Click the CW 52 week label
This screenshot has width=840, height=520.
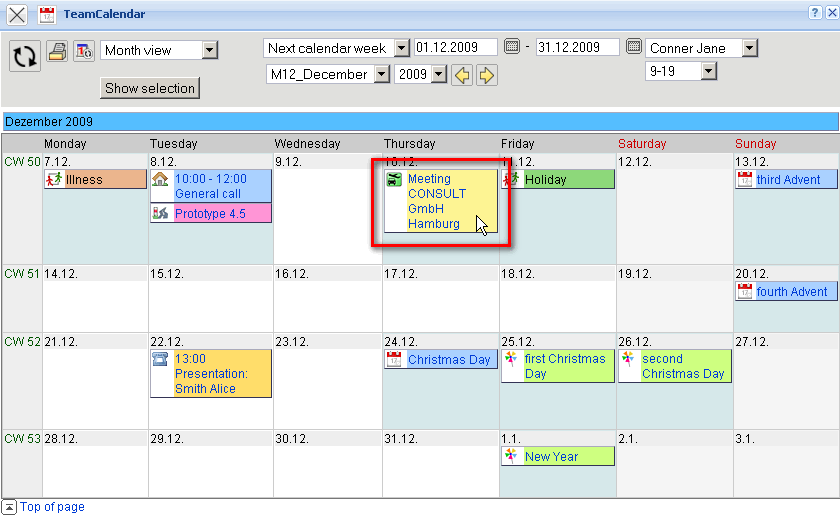point(22,341)
